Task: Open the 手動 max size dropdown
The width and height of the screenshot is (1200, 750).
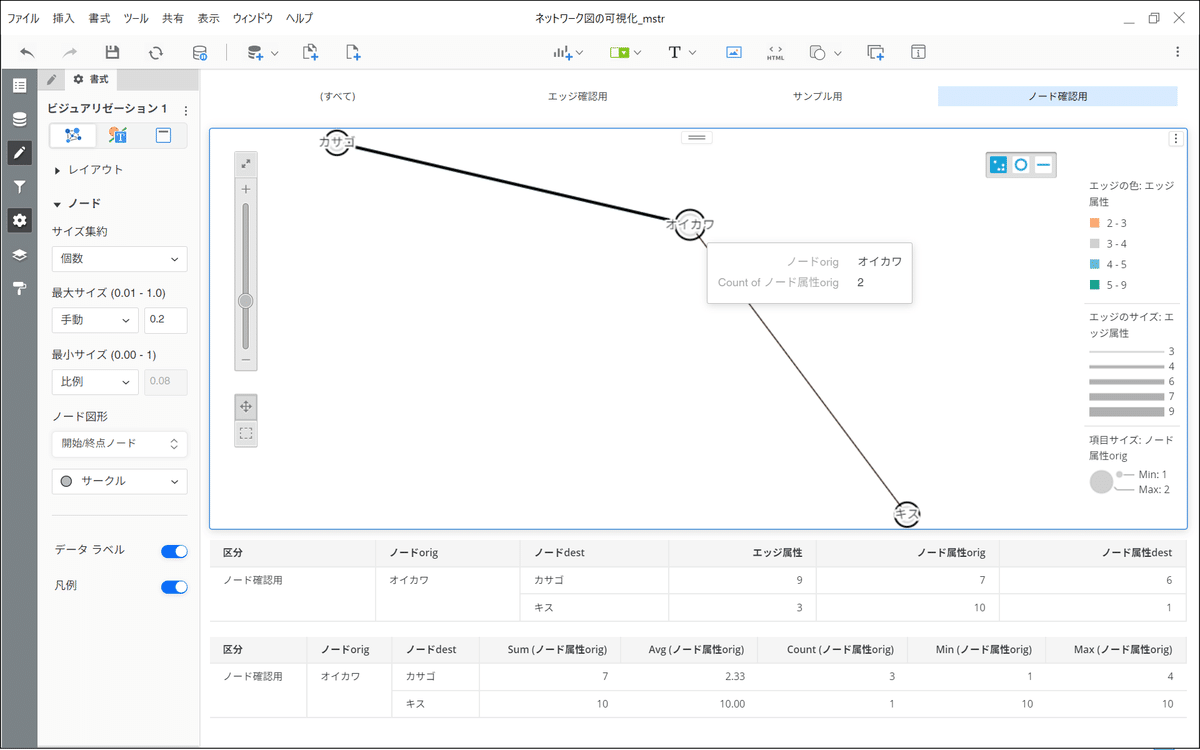Action: coord(95,320)
